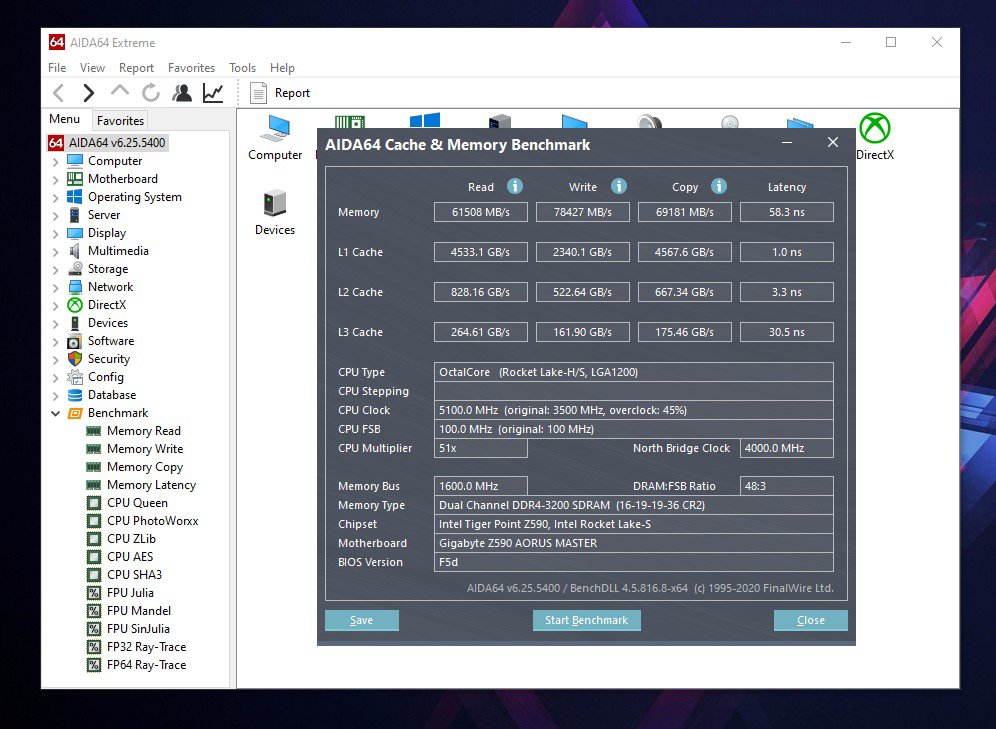This screenshot has width=996, height=729.
Task: Select the Display monitor icon in tree
Action: pyautogui.click(x=75, y=233)
